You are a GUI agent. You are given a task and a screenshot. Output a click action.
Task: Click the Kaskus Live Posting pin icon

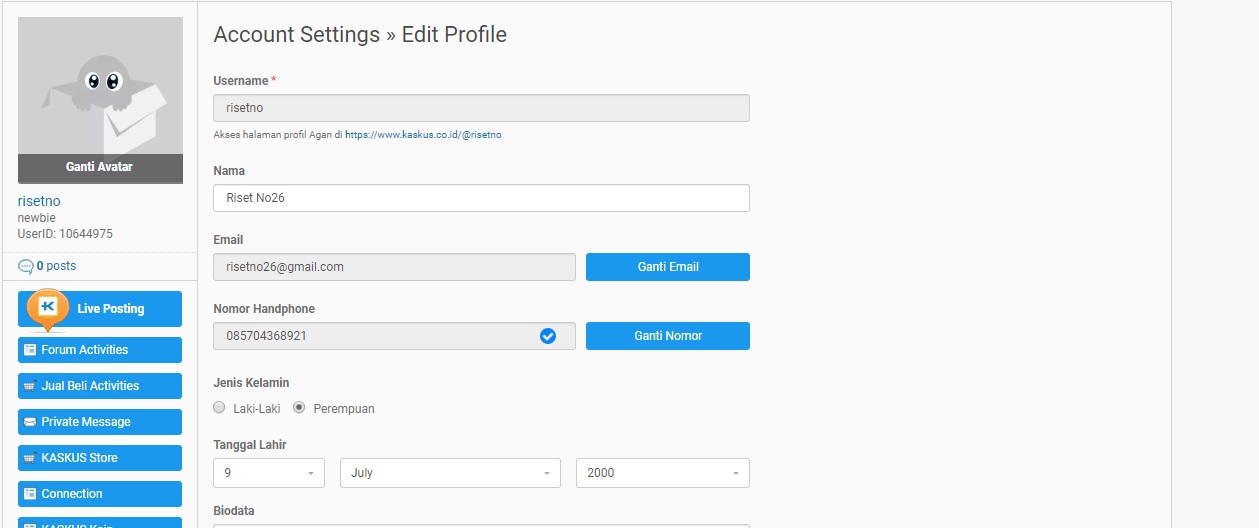click(48, 308)
